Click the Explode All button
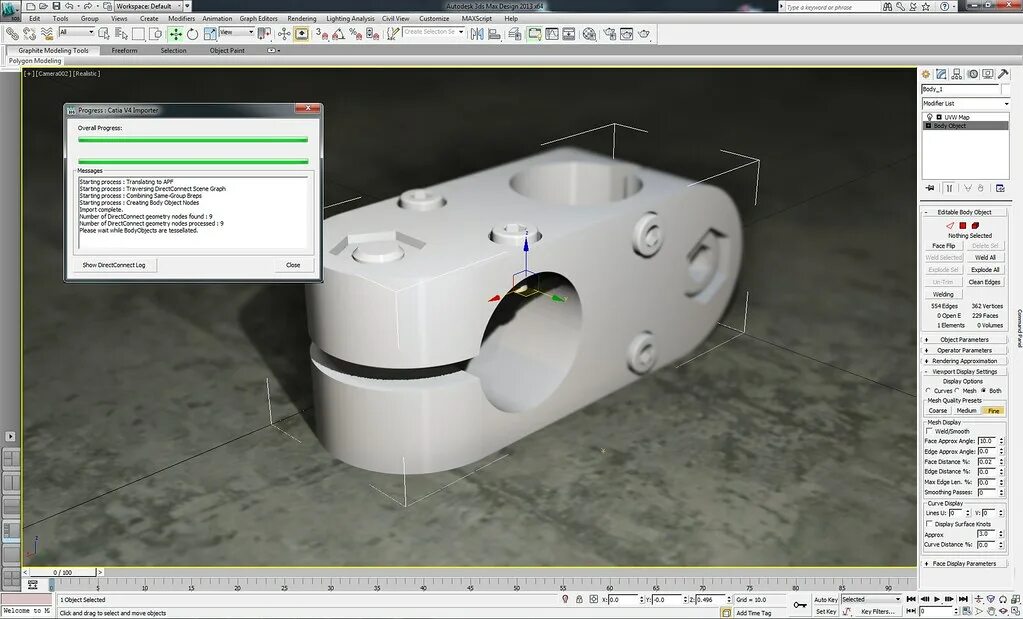The width and height of the screenshot is (1023, 619). (x=985, y=269)
